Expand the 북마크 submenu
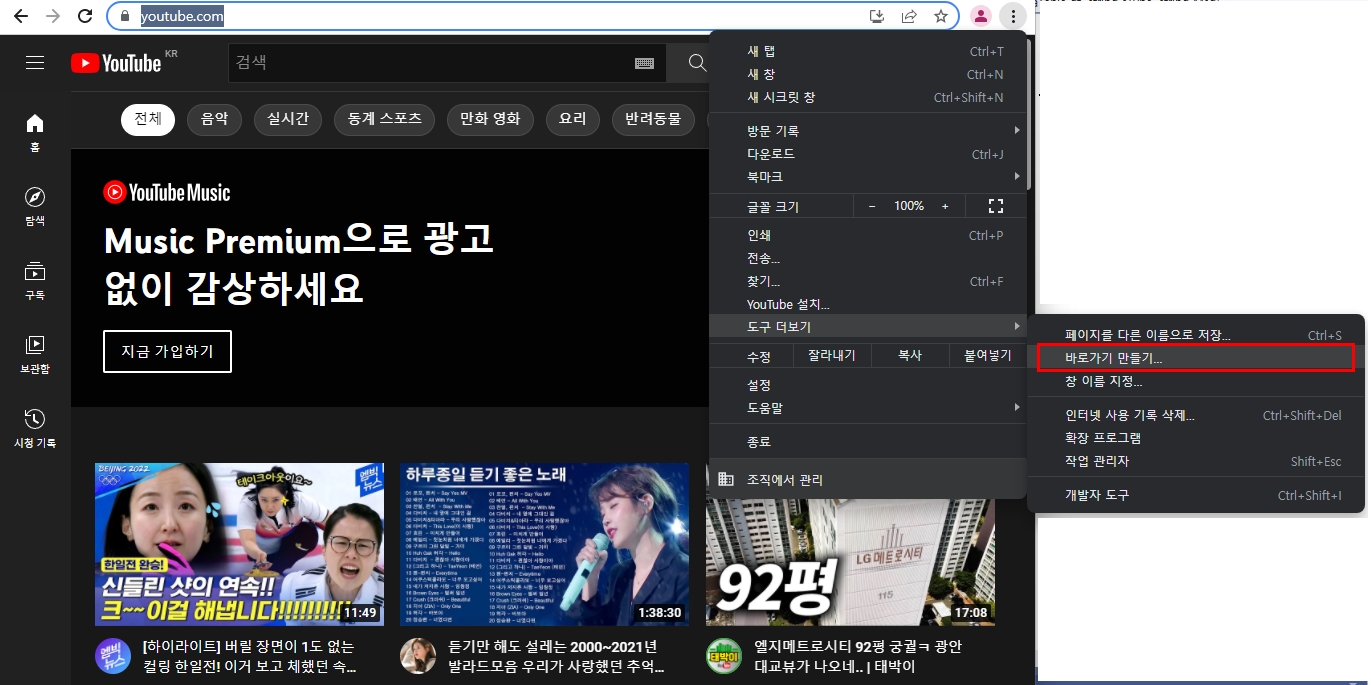This screenshot has width=1371, height=685. [867, 177]
